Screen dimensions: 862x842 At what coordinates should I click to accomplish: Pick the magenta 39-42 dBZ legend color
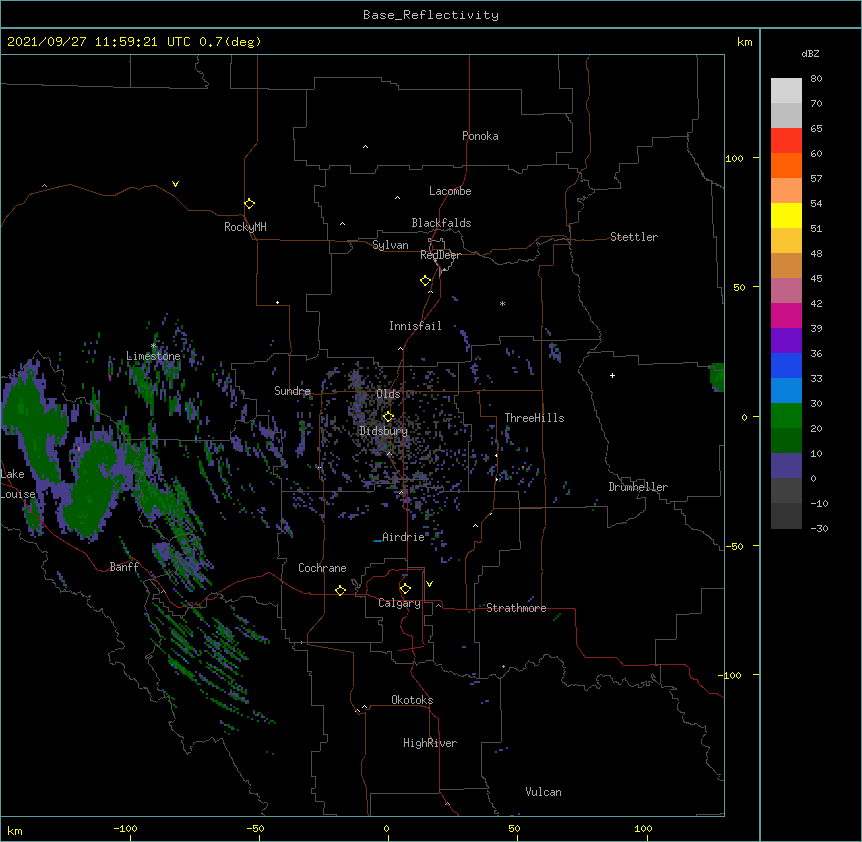(786, 315)
